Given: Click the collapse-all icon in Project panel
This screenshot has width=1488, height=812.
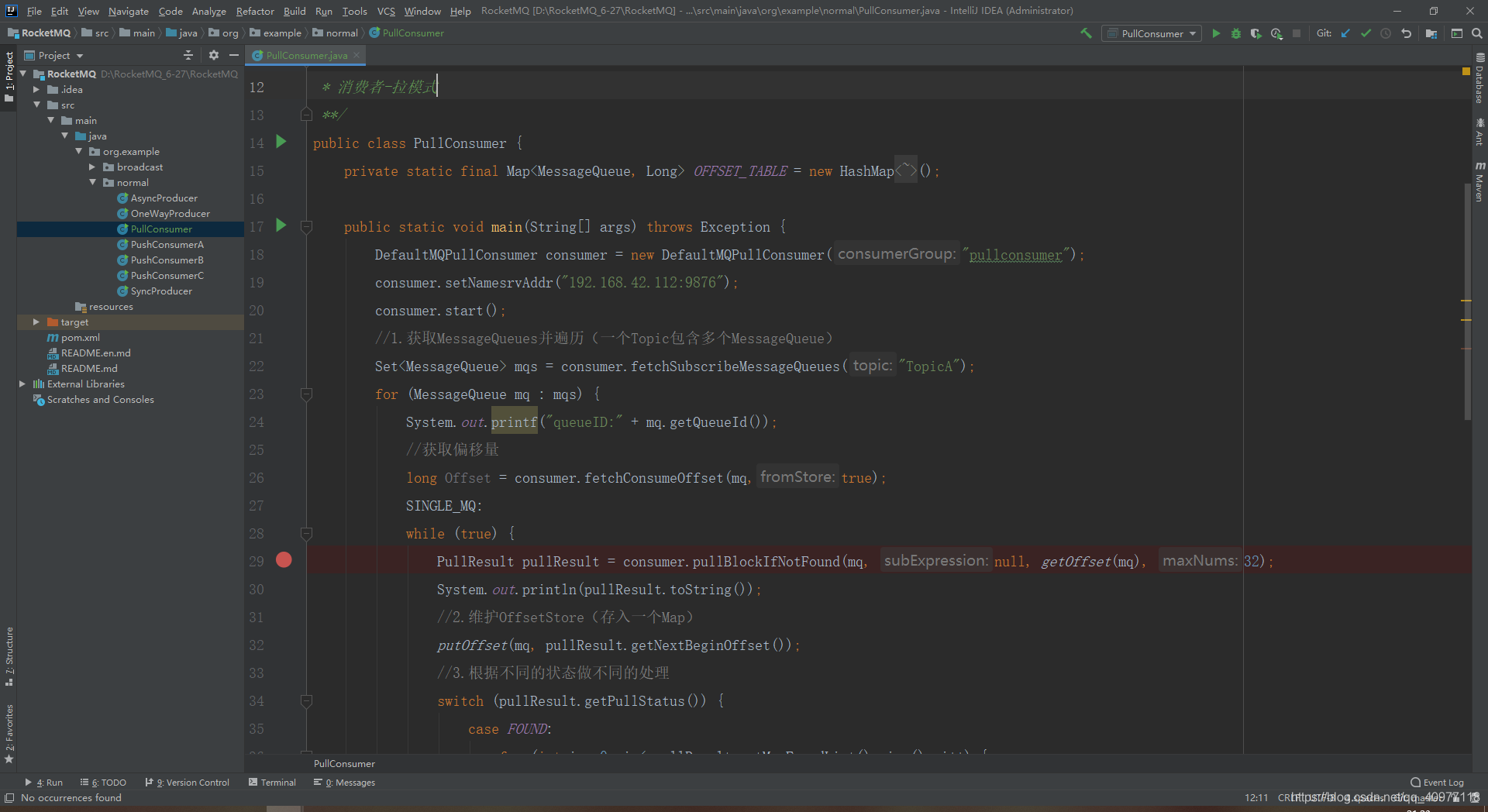Looking at the screenshot, I should pos(188,55).
